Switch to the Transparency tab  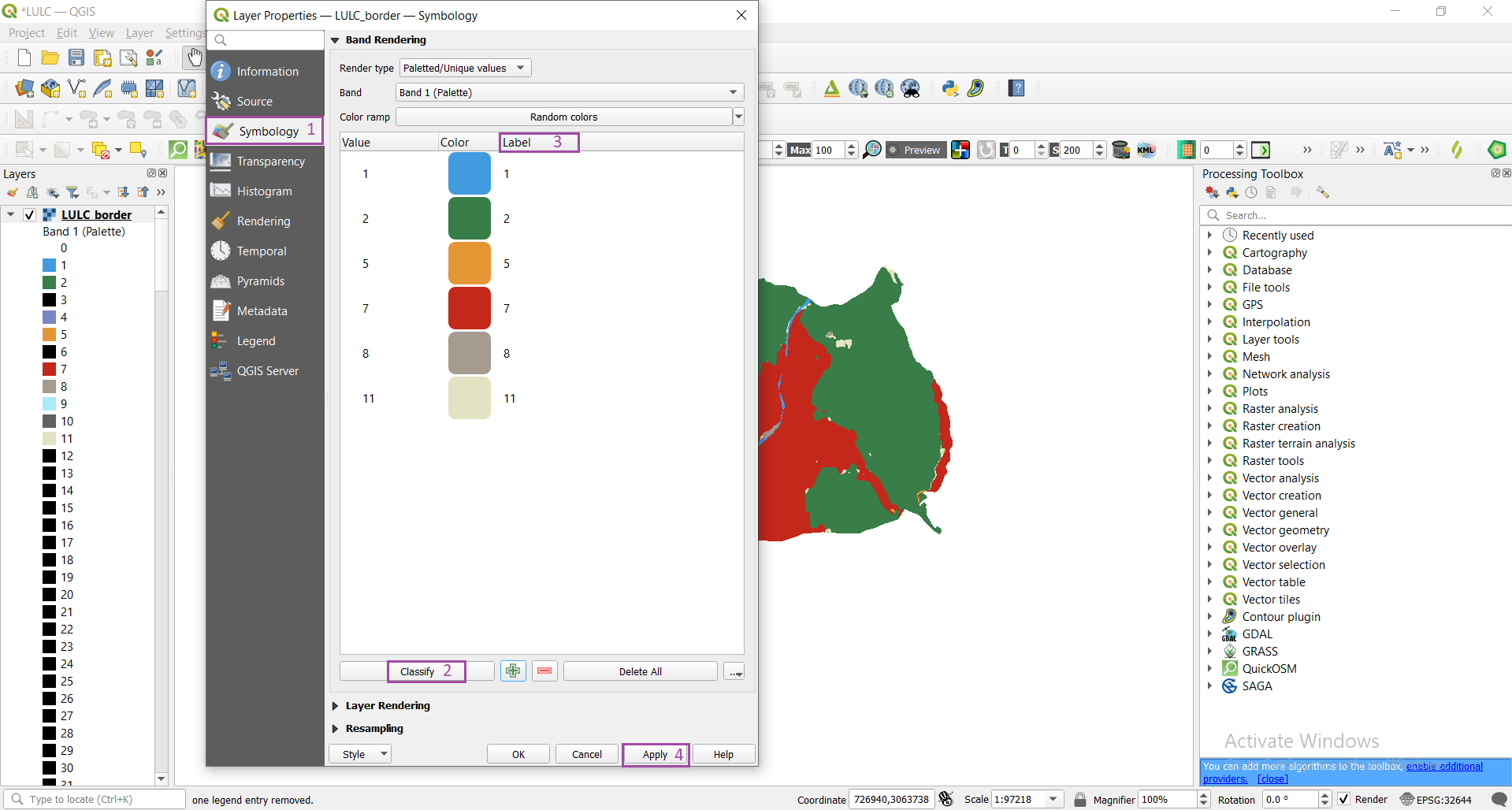pos(271,162)
